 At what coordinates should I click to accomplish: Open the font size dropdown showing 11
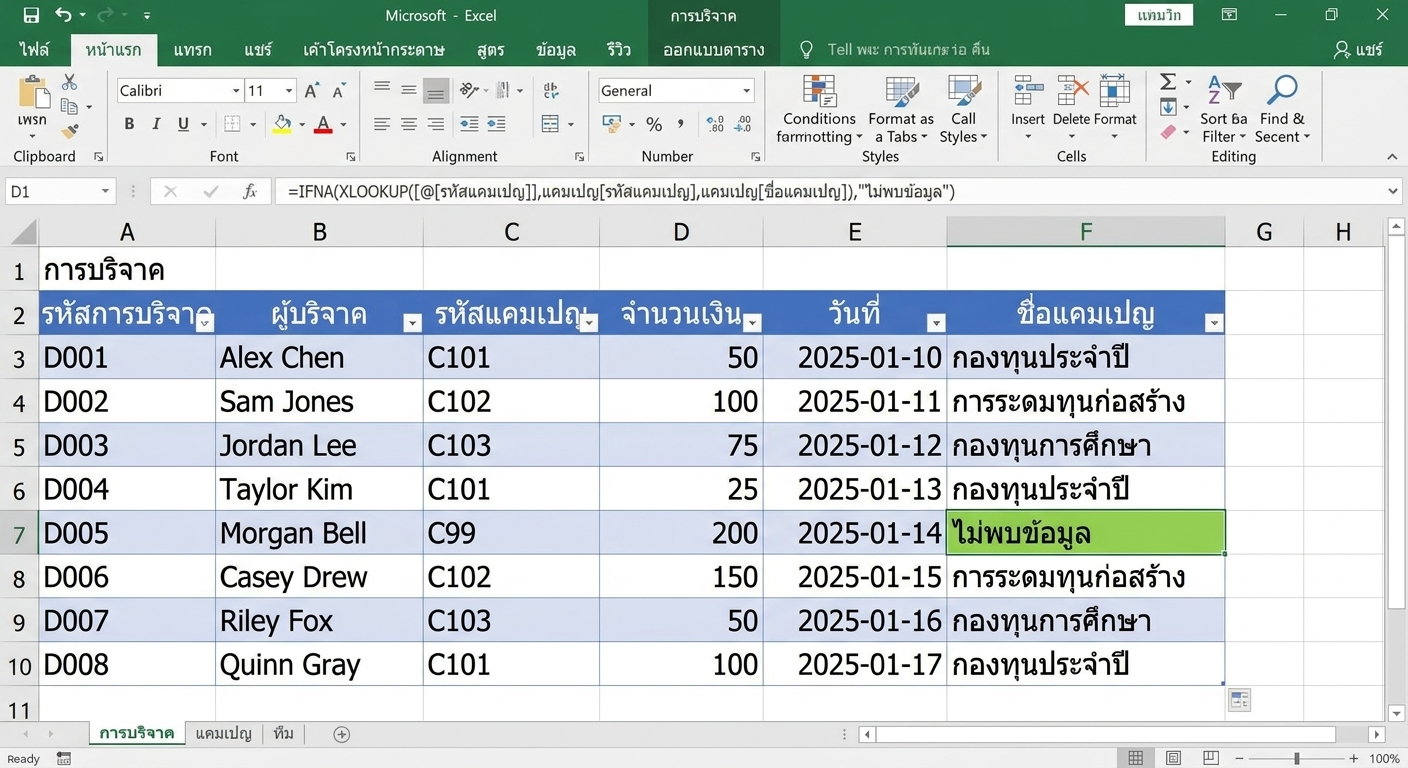click(289, 91)
